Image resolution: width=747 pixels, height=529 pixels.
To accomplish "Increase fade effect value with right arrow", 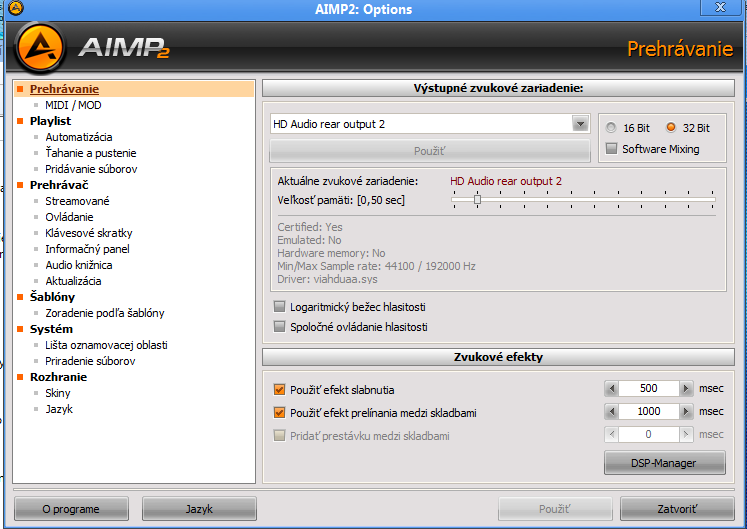I will (x=686, y=388).
